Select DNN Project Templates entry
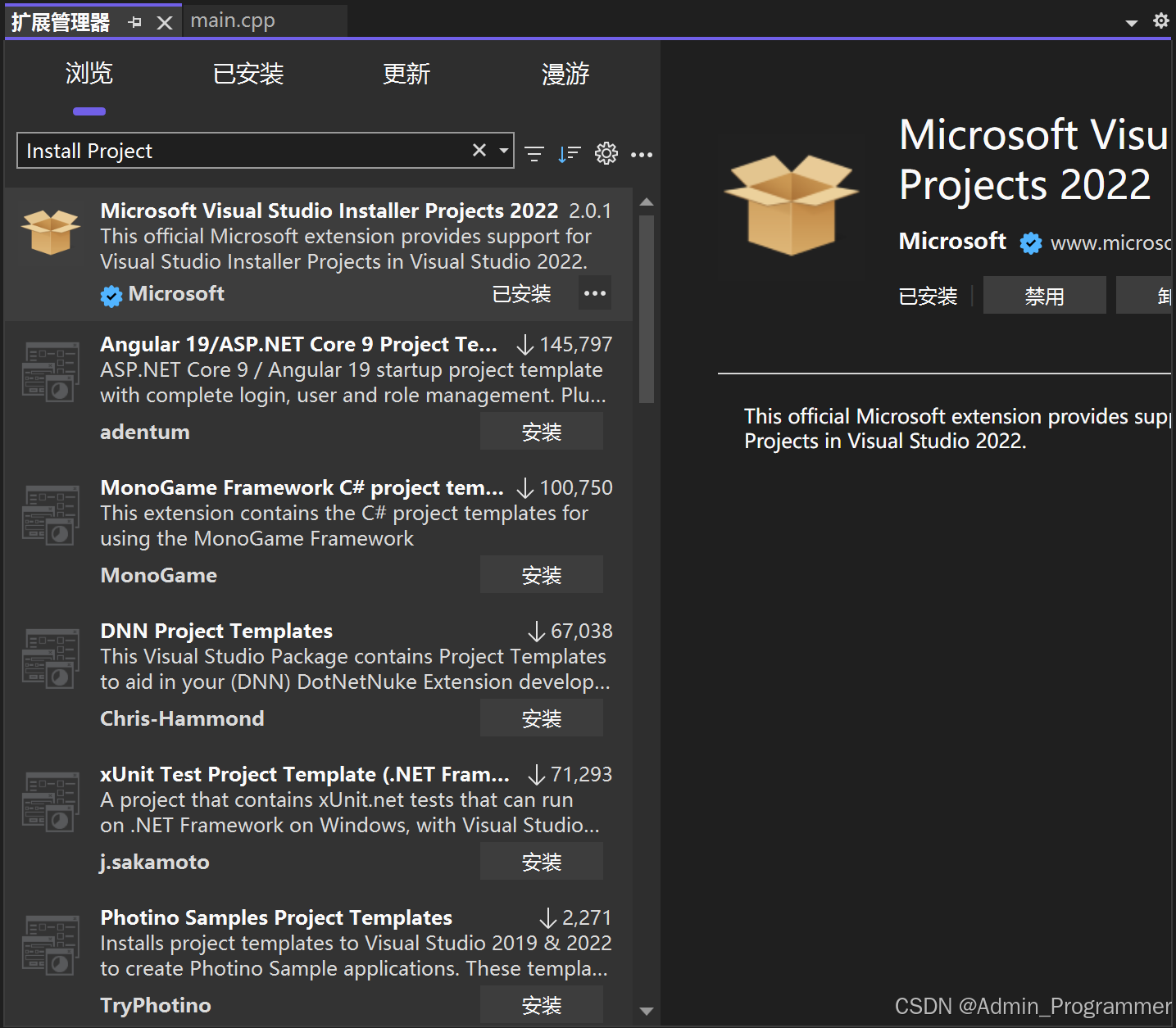Screen dimensions: 1176x1028 [318, 678]
